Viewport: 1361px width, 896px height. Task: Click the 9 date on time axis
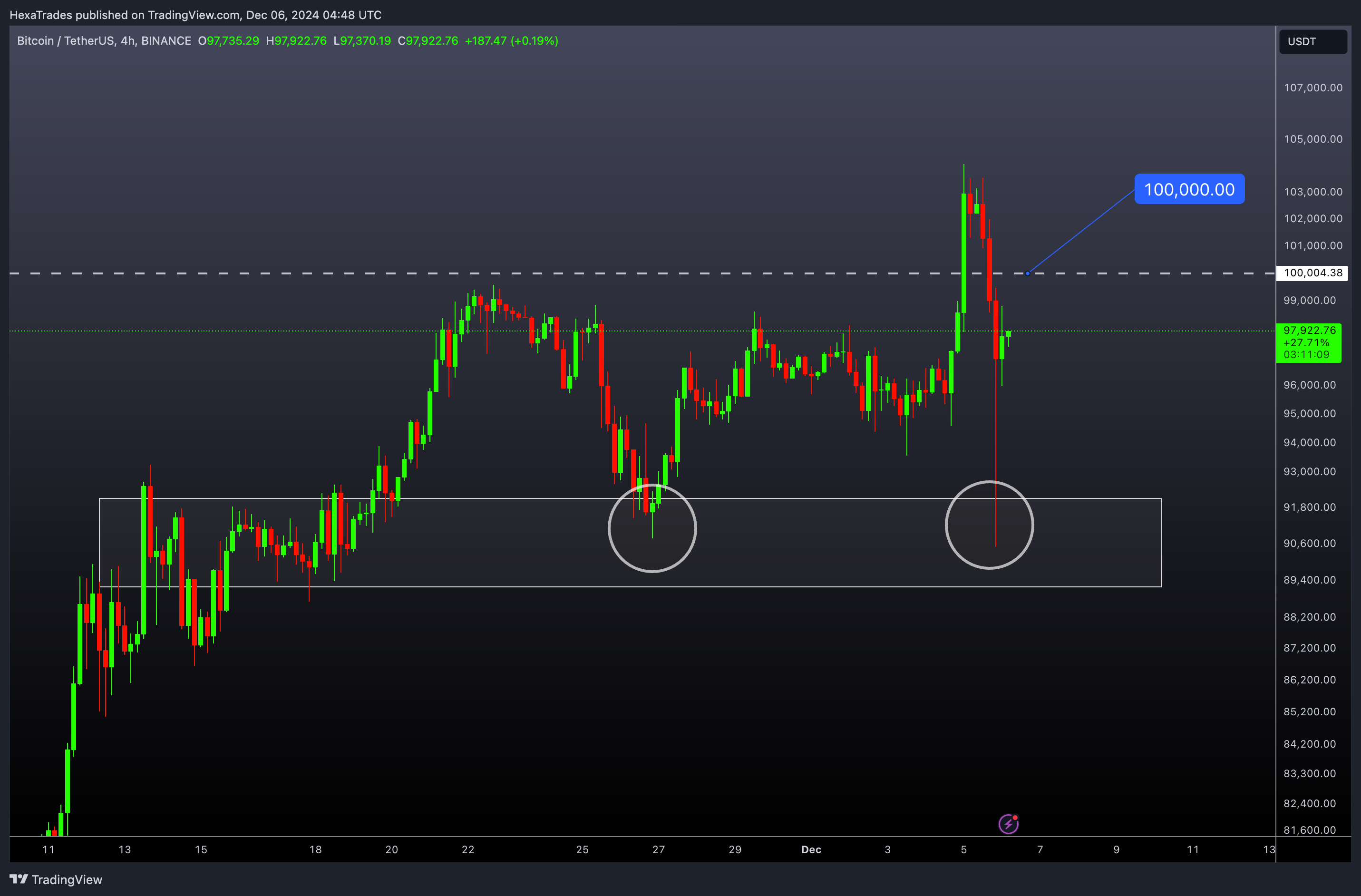click(x=1116, y=850)
